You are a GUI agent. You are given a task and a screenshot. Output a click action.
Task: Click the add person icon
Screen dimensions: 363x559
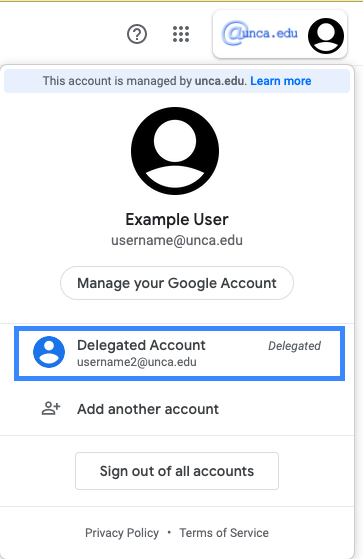pos(51,409)
